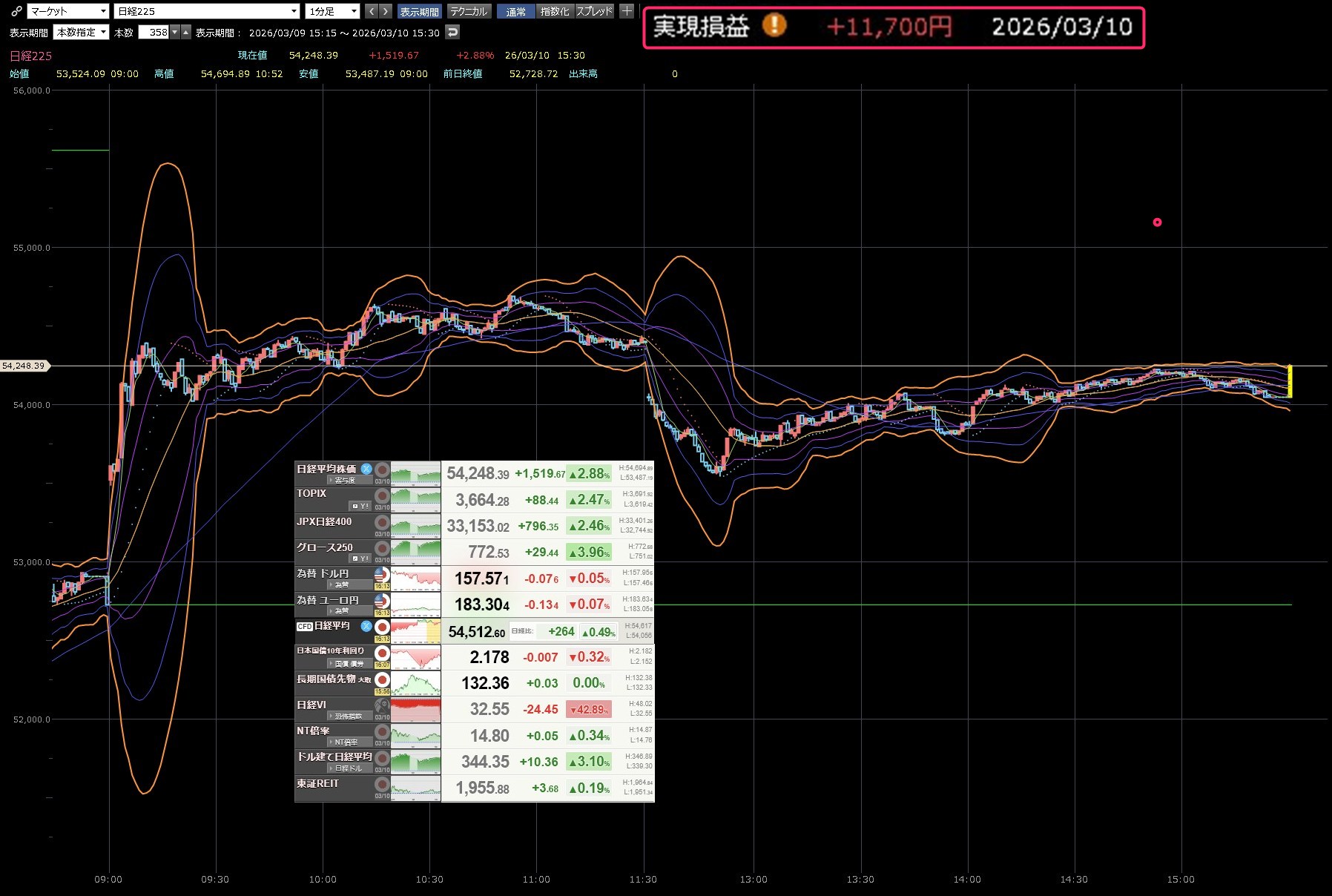Switch chart mode to 指数化
Screen dimensions: 1332x896
point(554,11)
